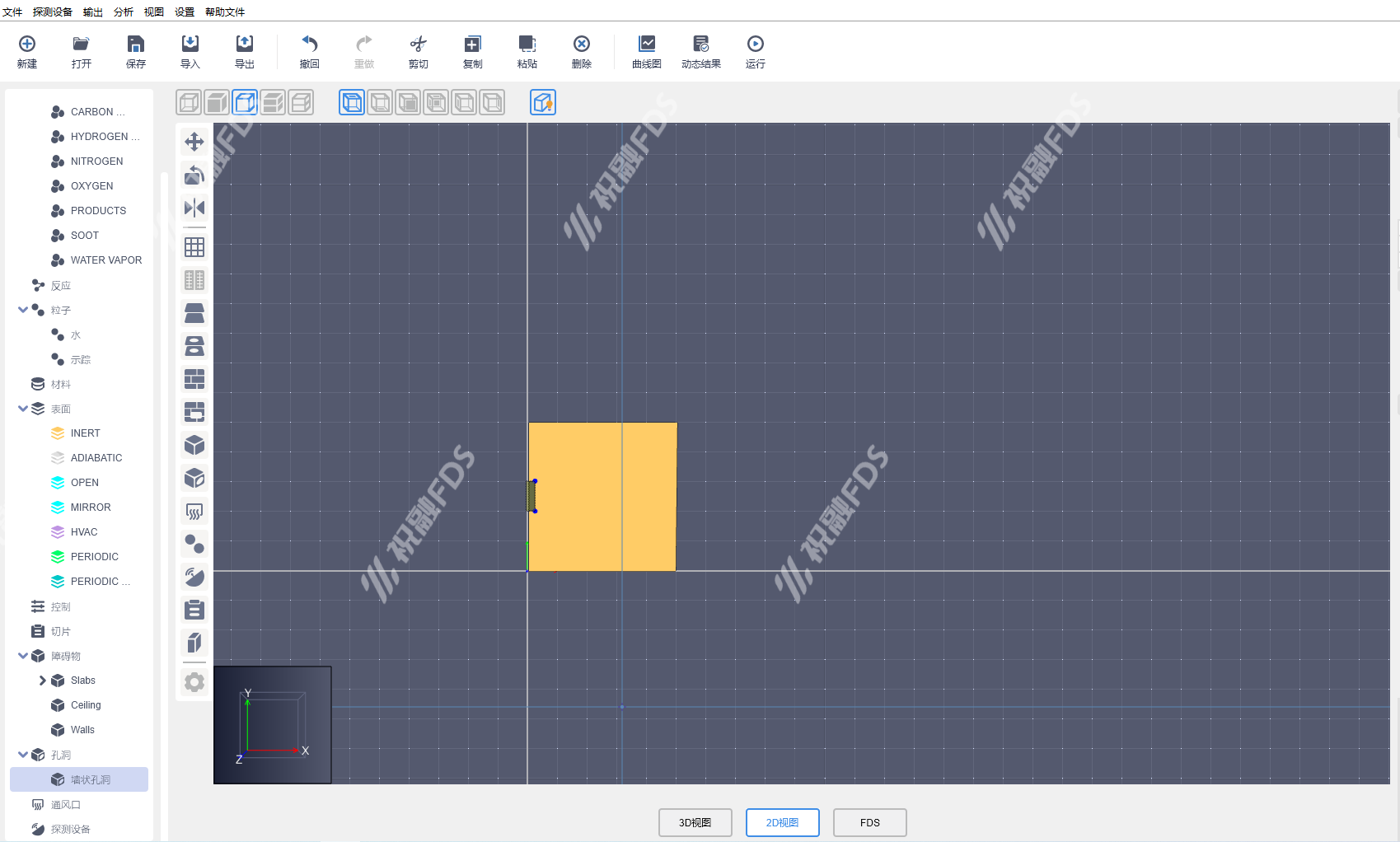Choose the brick wall tool icon

coord(194,379)
